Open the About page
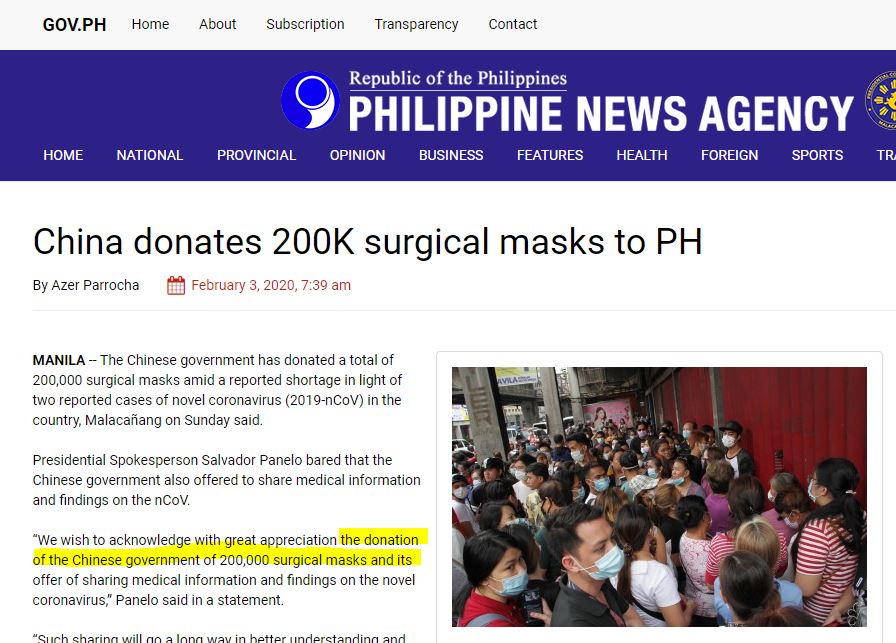Viewport: 896px width, 643px height. (218, 24)
